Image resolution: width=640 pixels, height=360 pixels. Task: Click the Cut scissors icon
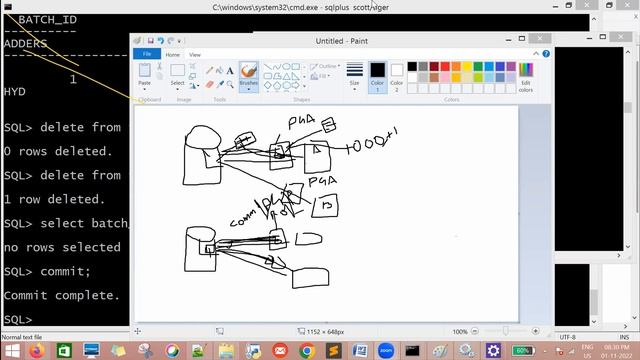coord(160,66)
